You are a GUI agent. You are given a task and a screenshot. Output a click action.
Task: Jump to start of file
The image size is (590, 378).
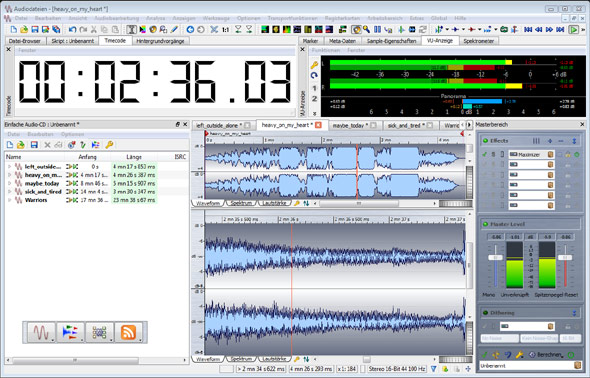click(528, 29)
